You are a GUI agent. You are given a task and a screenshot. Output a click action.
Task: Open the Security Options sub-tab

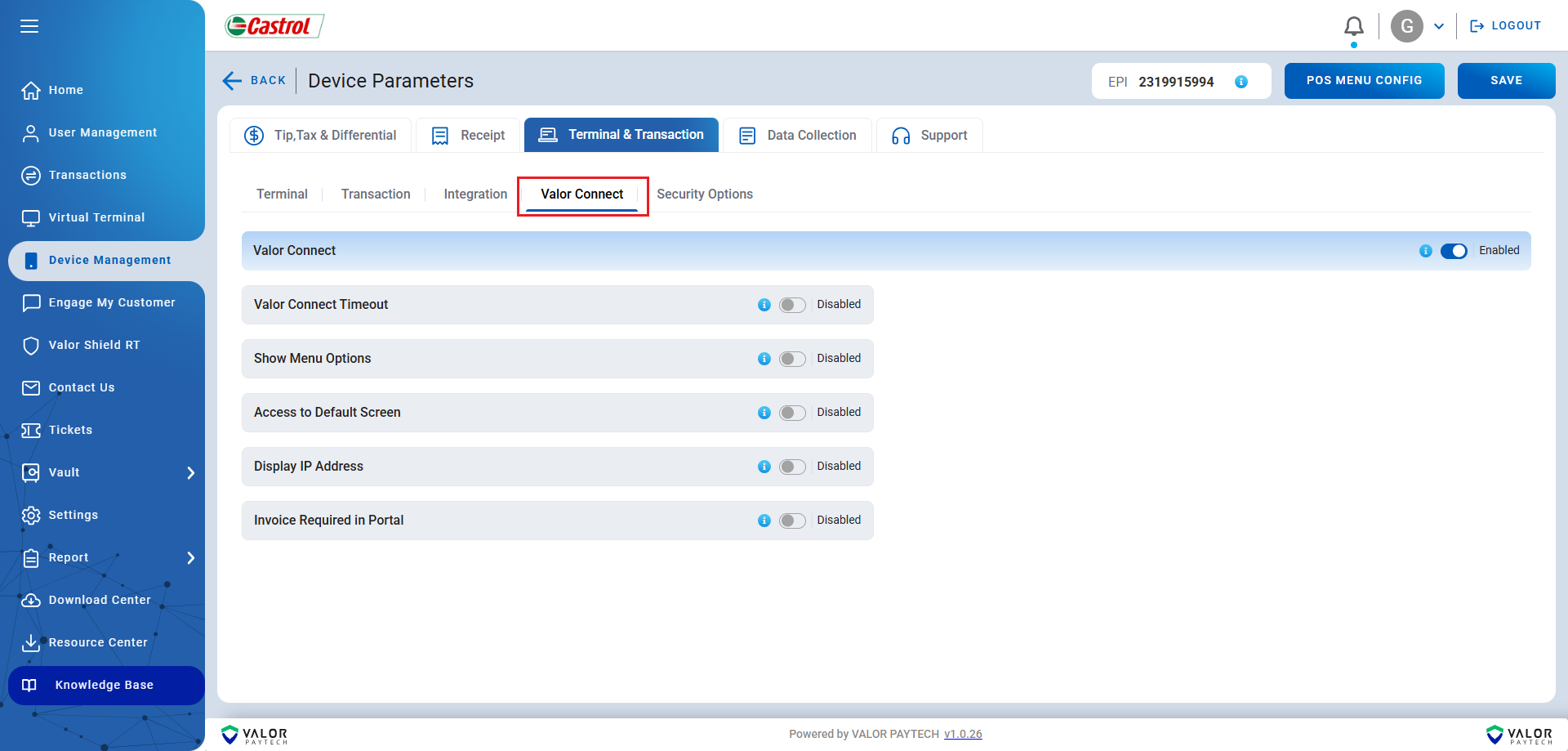[705, 194]
